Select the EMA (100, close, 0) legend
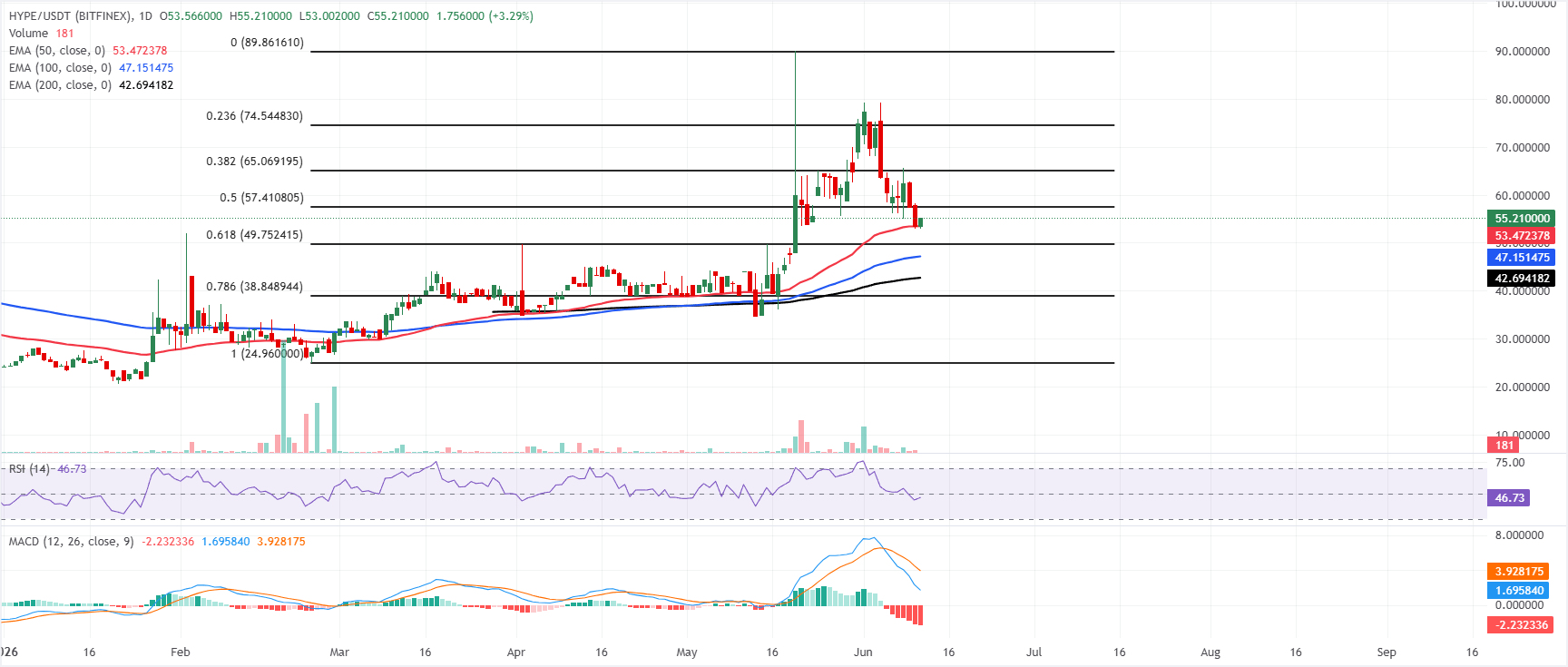This screenshot has height=667, width=1568. 60,68
